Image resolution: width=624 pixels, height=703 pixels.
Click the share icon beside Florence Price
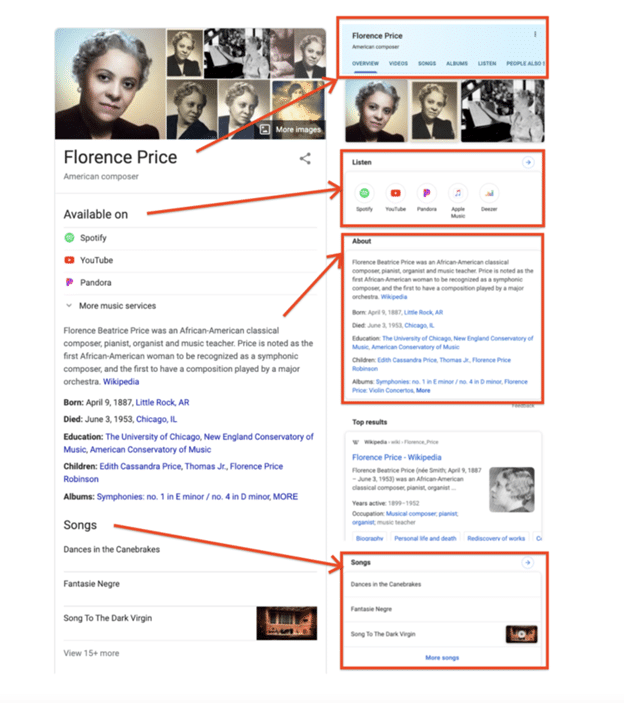point(305,158)
